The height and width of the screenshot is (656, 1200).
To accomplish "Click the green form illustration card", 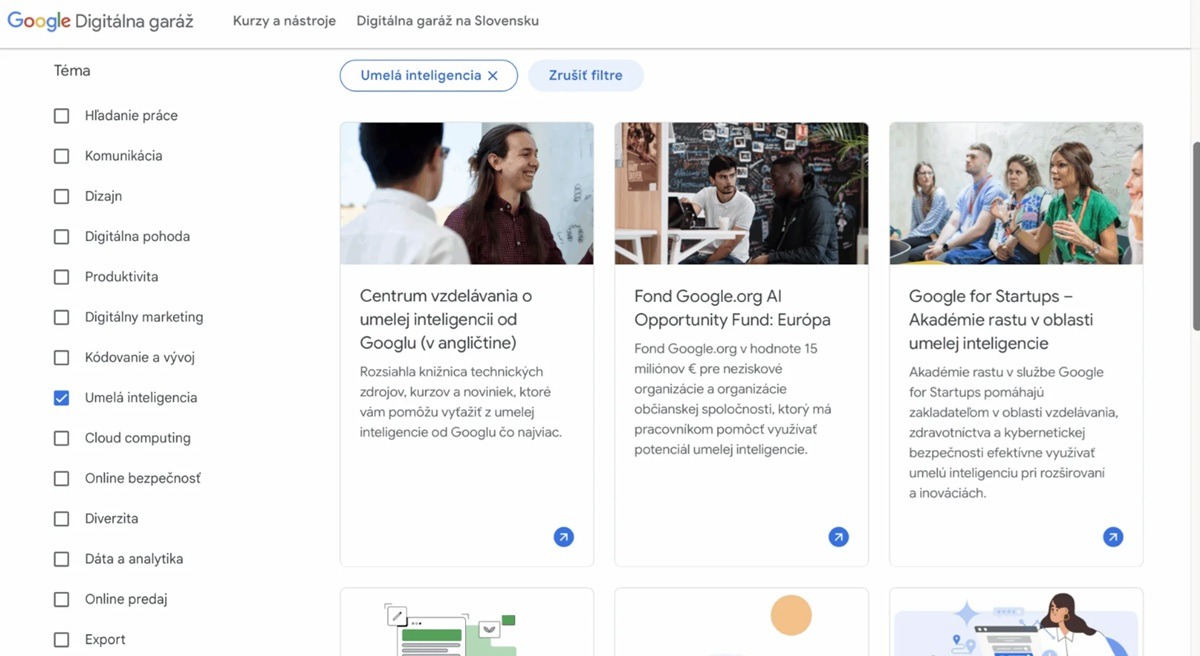I will click(x=467, y=622).
